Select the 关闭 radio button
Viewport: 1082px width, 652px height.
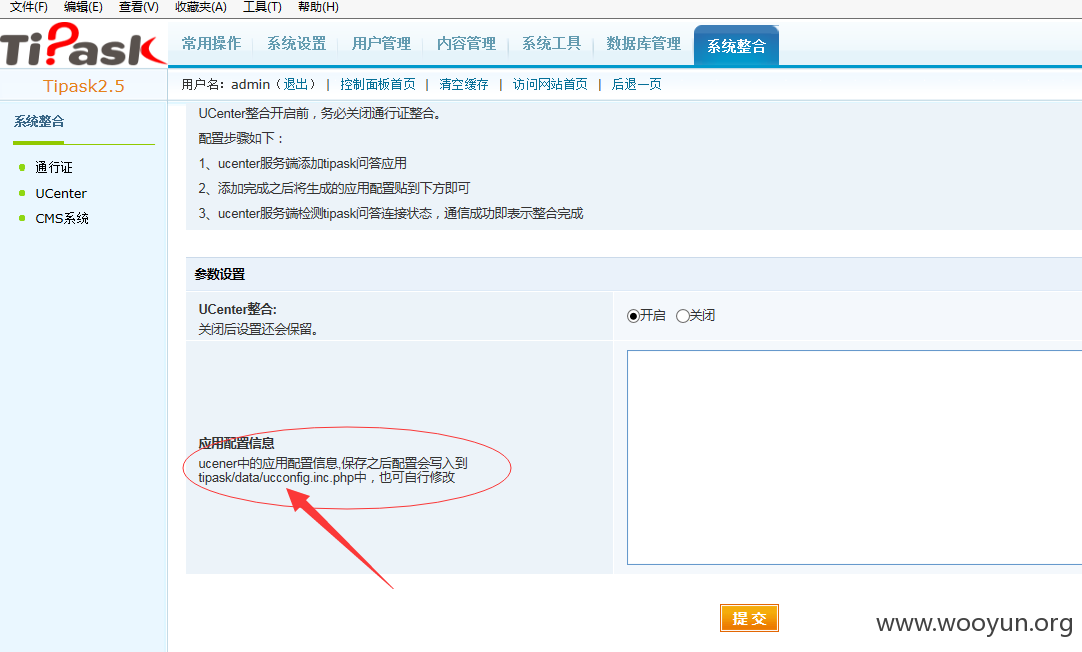[x=682, y=316]
